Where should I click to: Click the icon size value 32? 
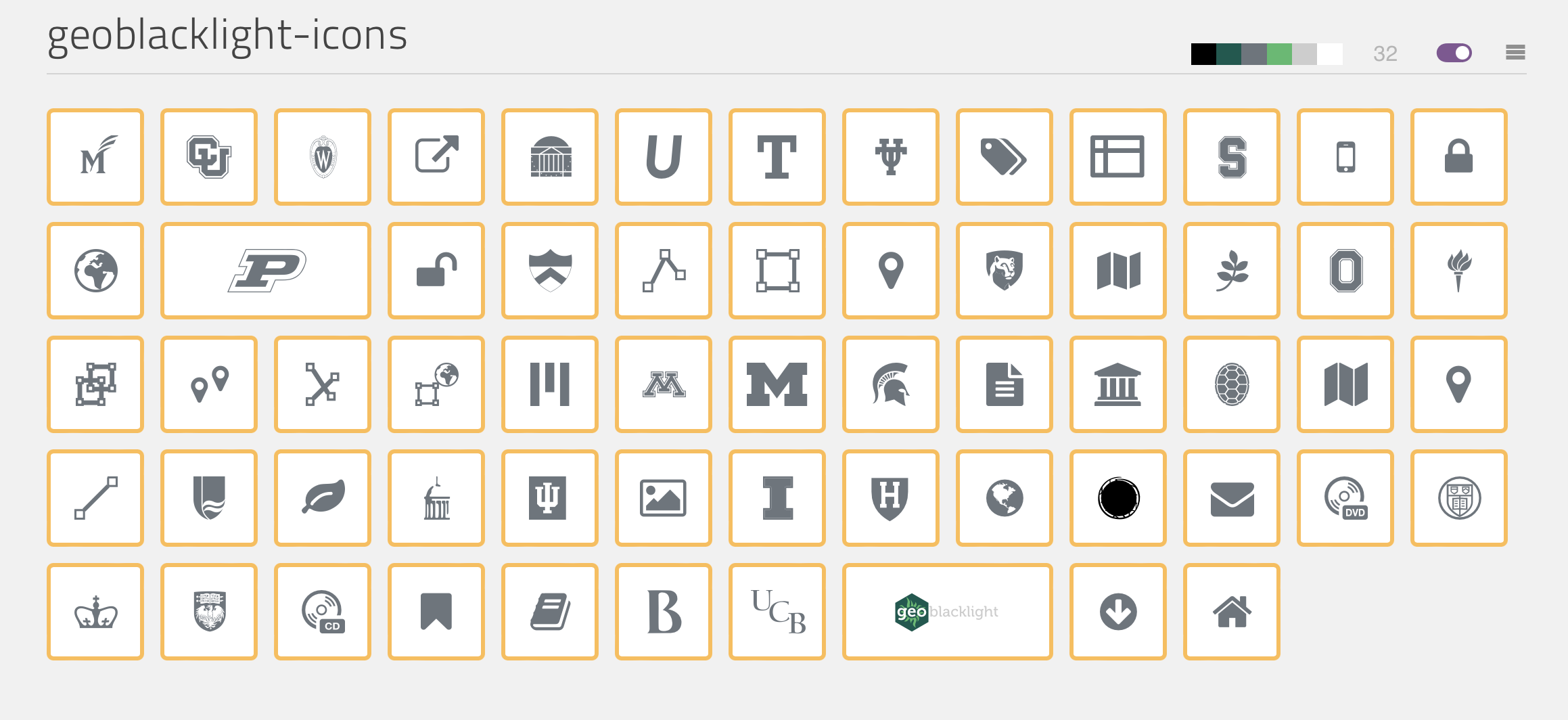point(1385,53)
